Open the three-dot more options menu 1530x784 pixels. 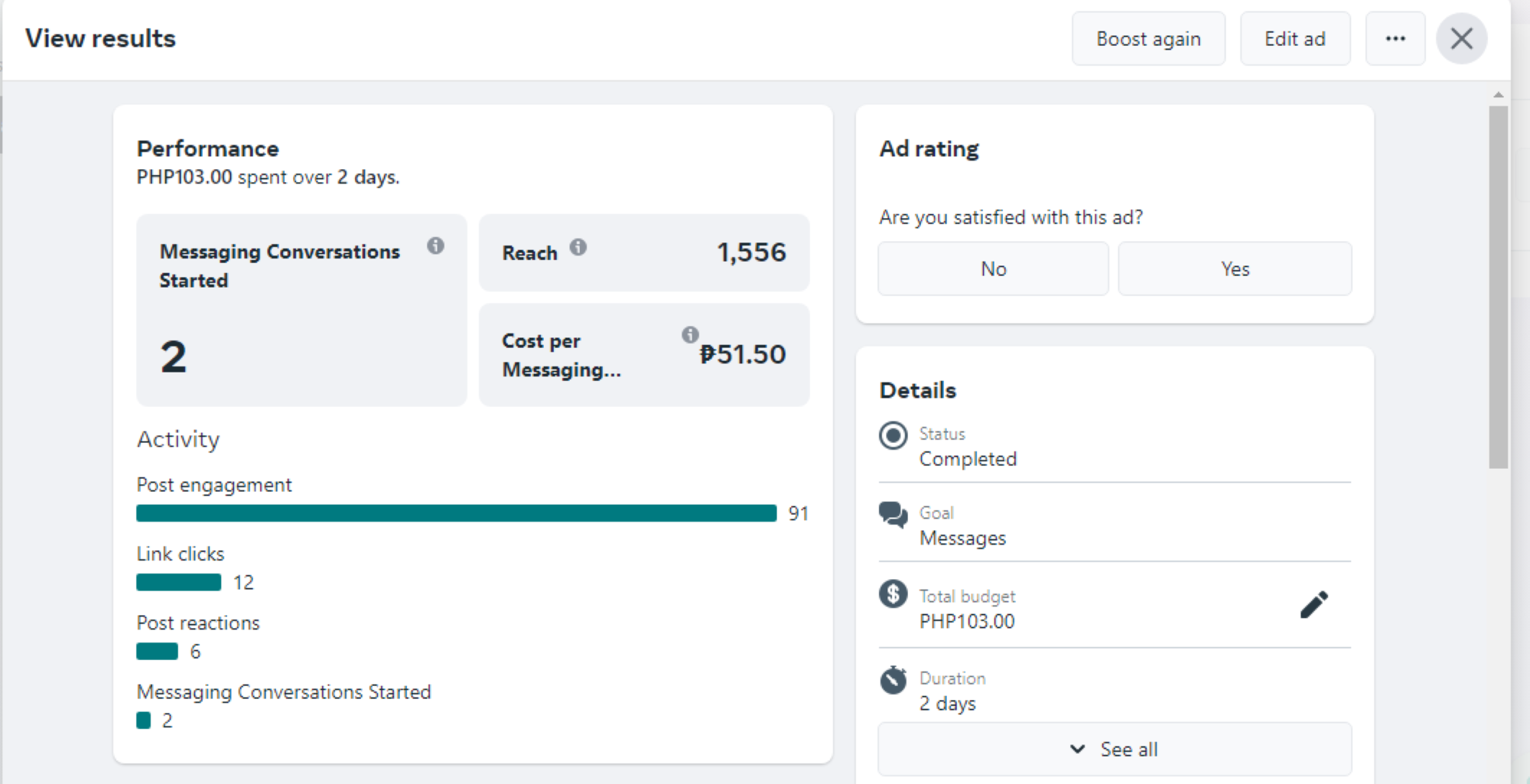pyautogui.click(x=1395, y=39)
